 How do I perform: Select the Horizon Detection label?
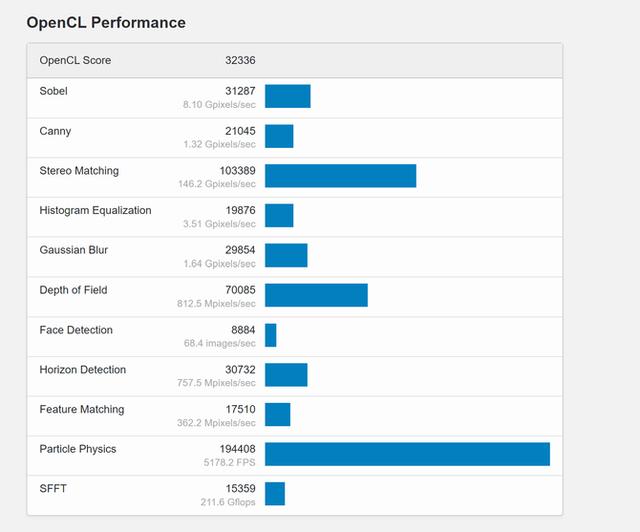click(x=83, y=370)
